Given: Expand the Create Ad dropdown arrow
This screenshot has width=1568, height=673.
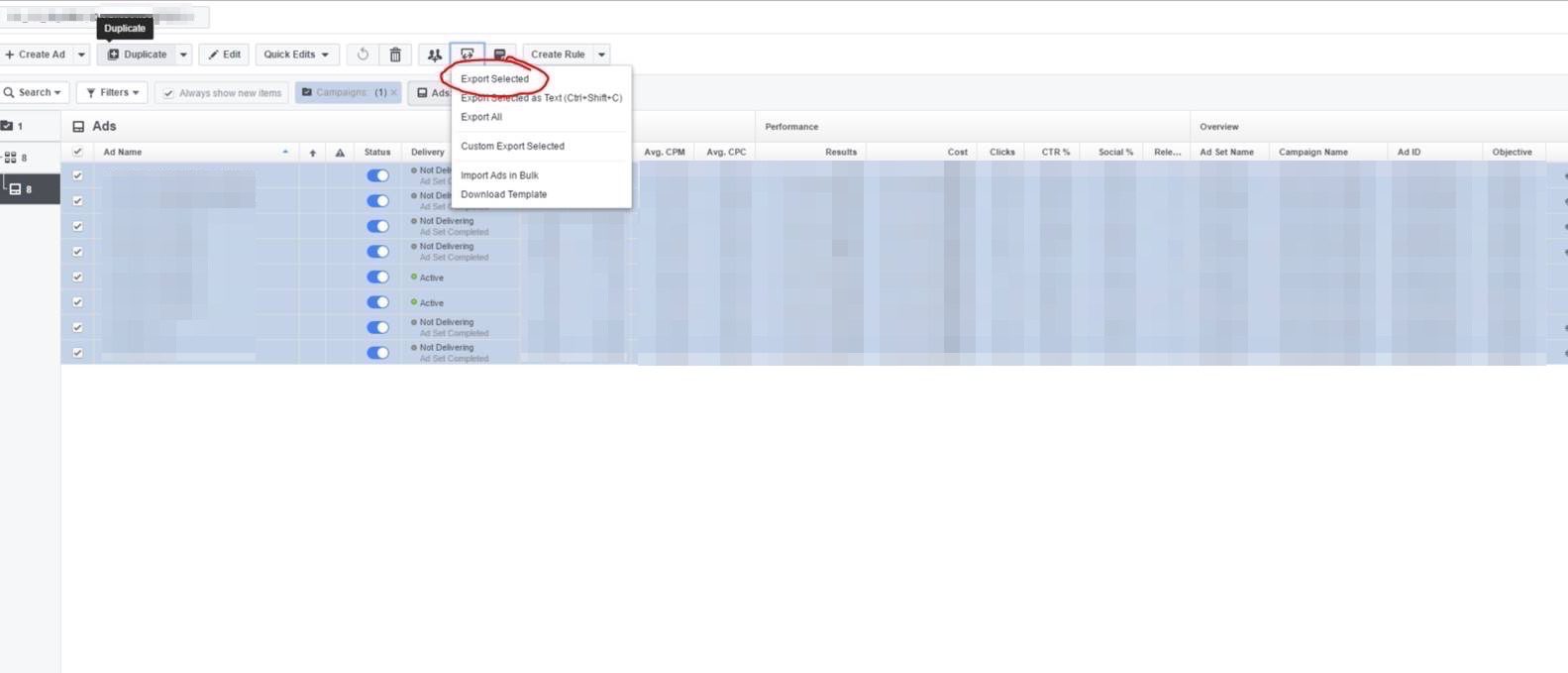Looking at the screenshot, I should click(82, 55).
